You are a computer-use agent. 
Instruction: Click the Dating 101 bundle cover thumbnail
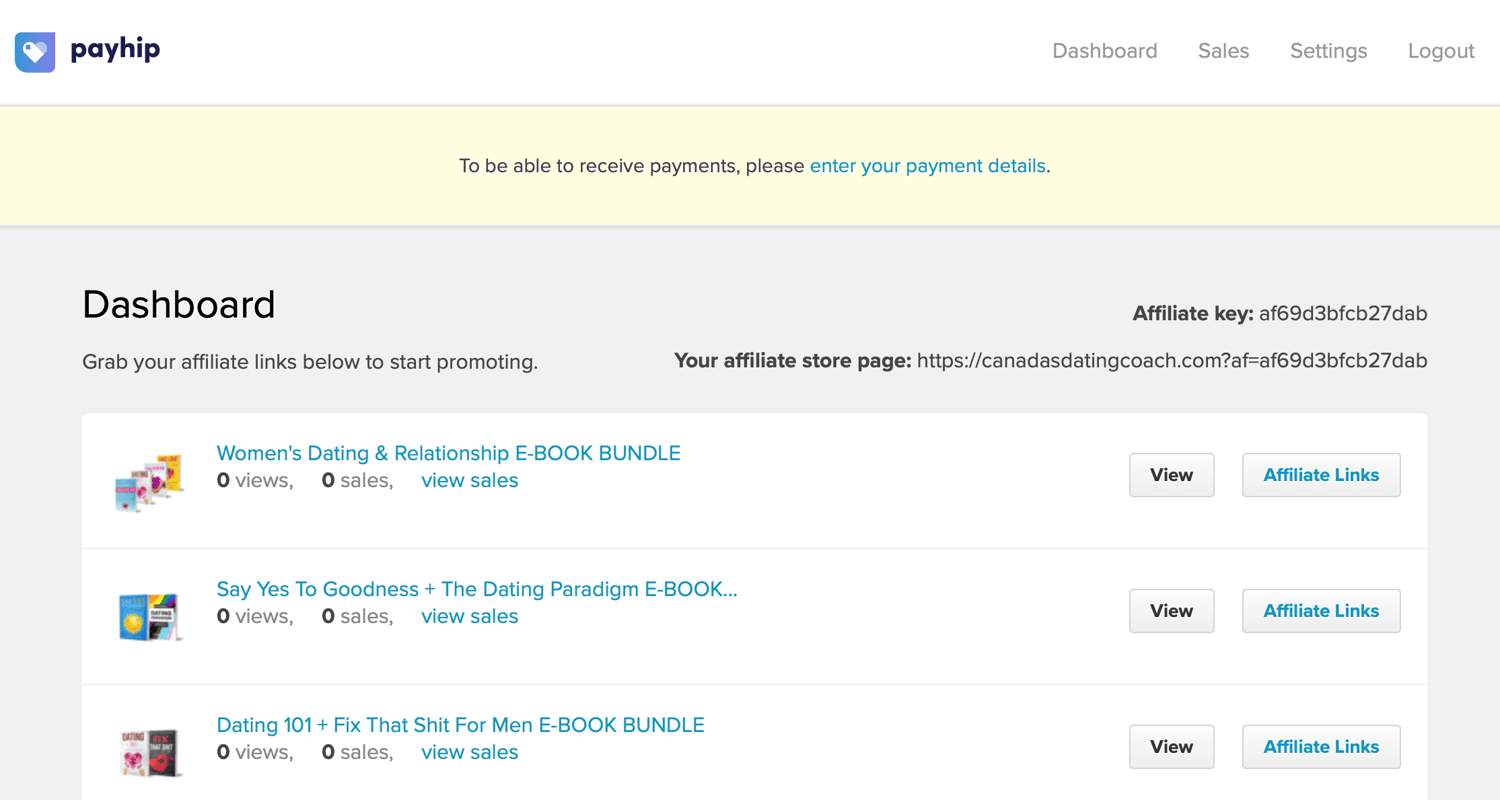(x=149, y=752)
